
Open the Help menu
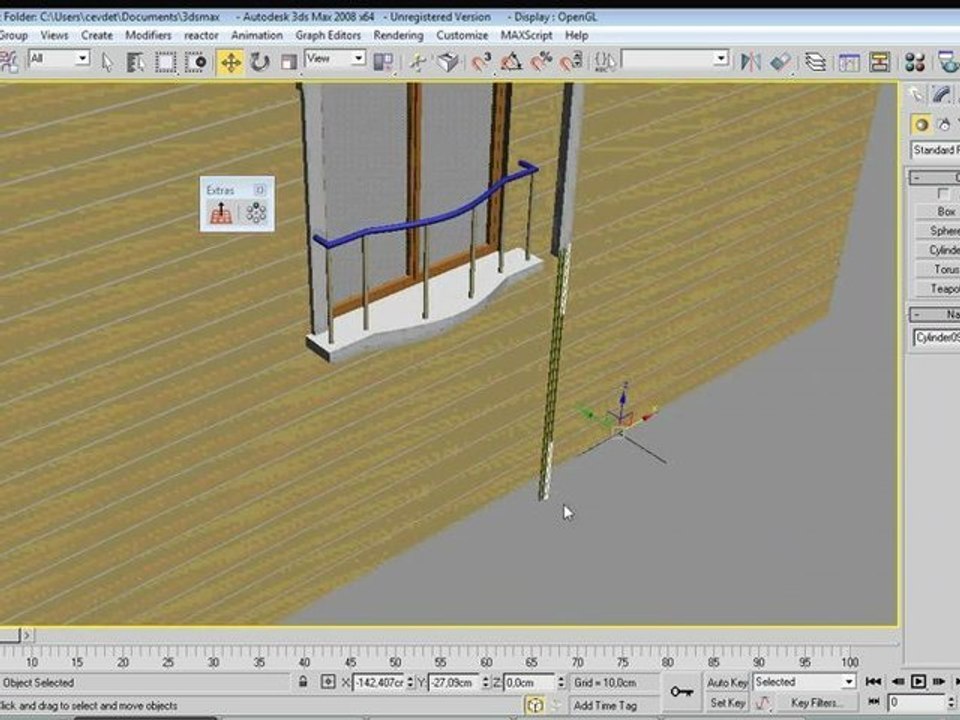(x=577, y=36)
